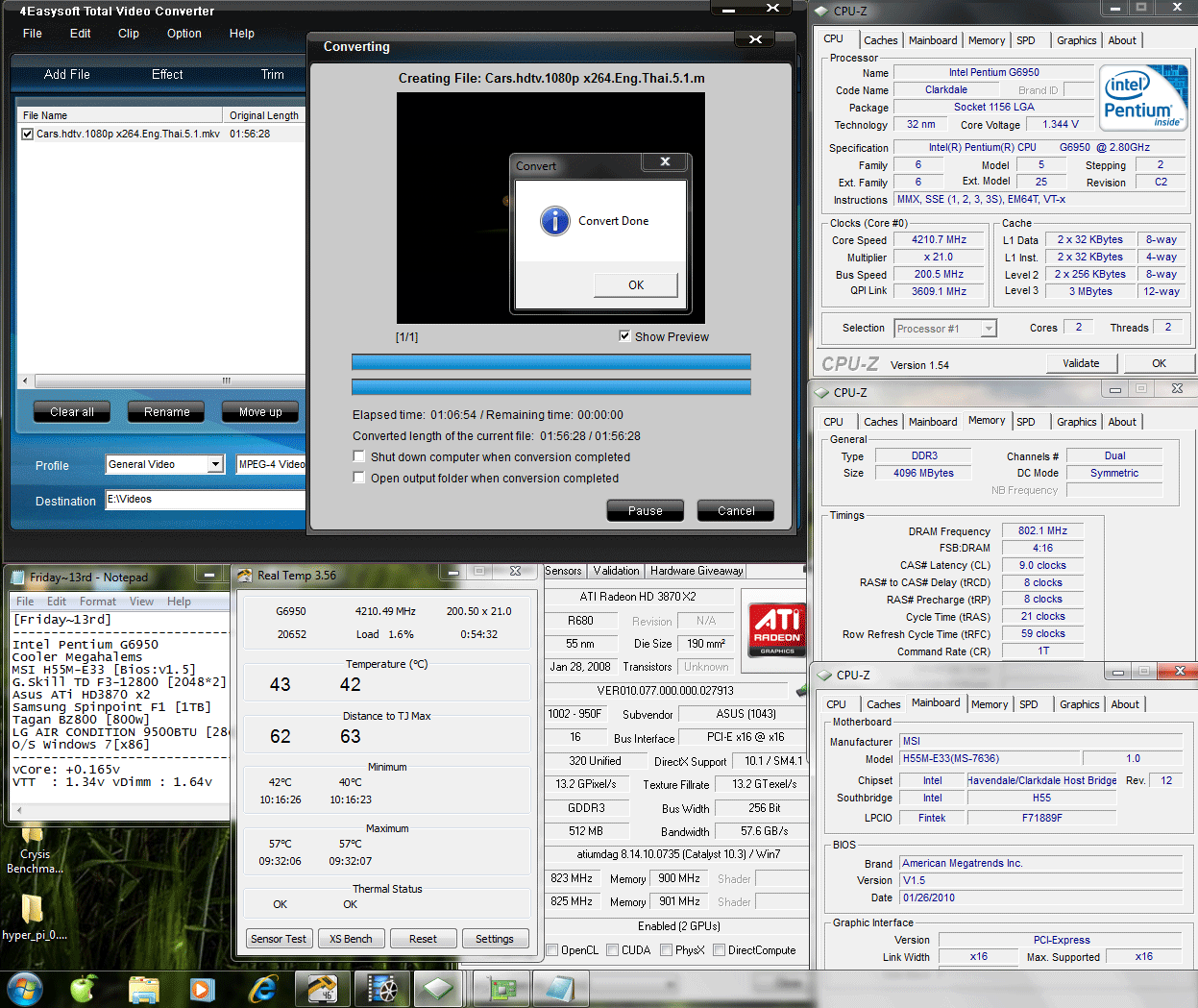The image size is (1198, 1008).
Task: Open the Windows Start menu orb
Action: click(23, 987)
